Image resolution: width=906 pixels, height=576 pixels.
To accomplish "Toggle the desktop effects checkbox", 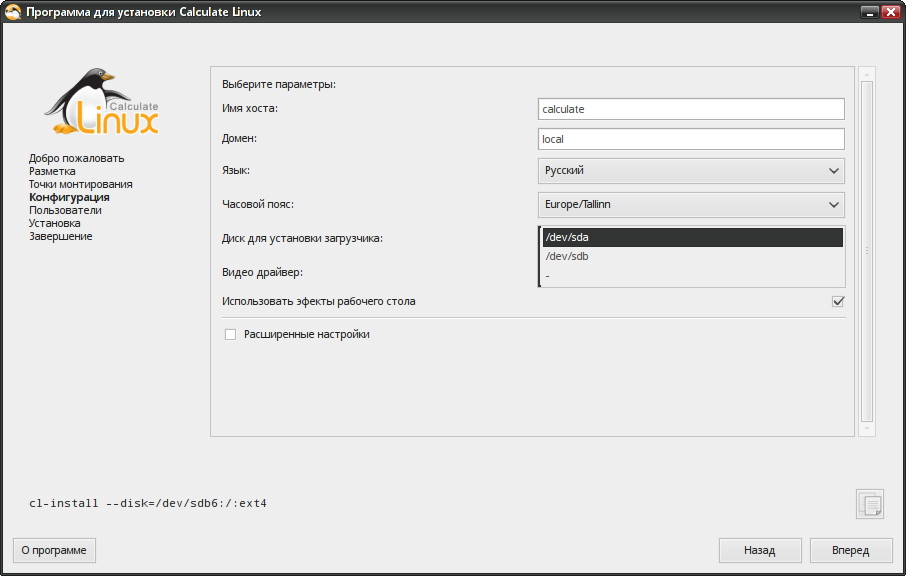I will (838, 301).
